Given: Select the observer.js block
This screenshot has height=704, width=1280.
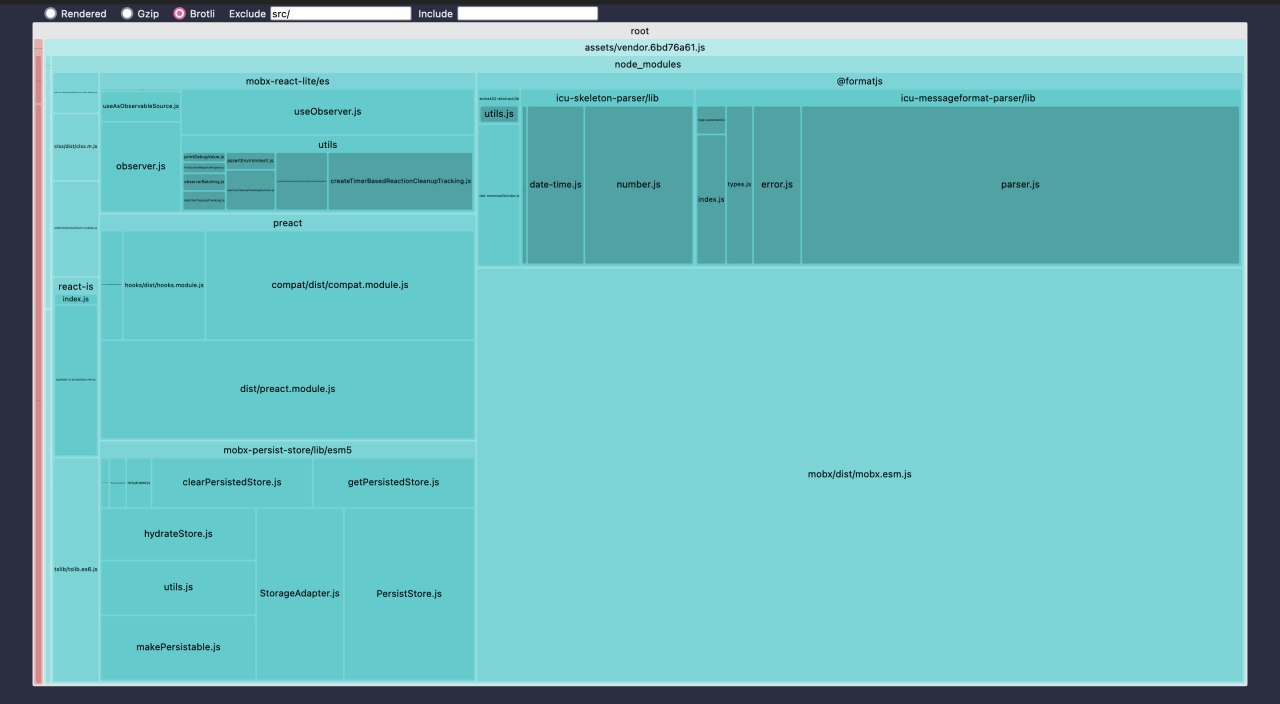Looking at the screenshot, I should click(x=141, y=166).
